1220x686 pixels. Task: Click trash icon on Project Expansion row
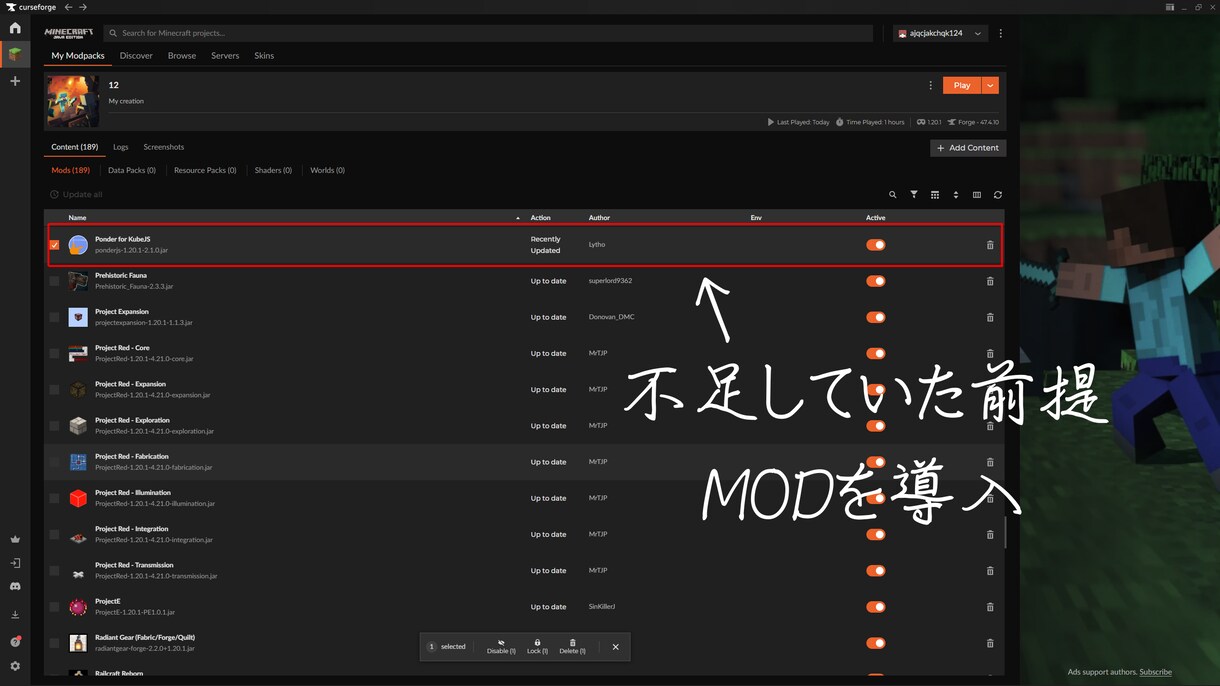(x=990, y=317)
